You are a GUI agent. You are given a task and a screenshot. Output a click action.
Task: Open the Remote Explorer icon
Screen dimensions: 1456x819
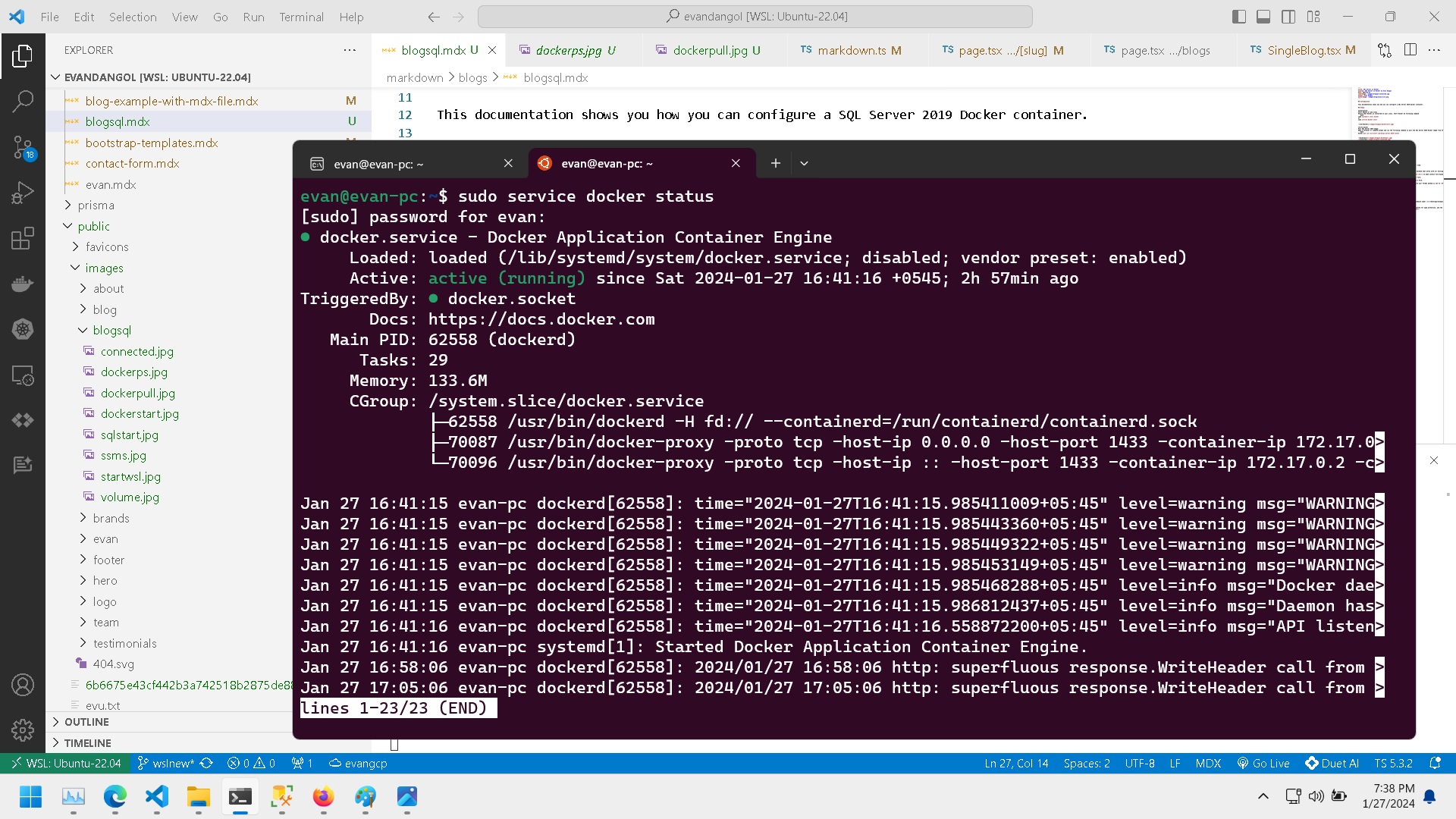click(x=23, y=375)
